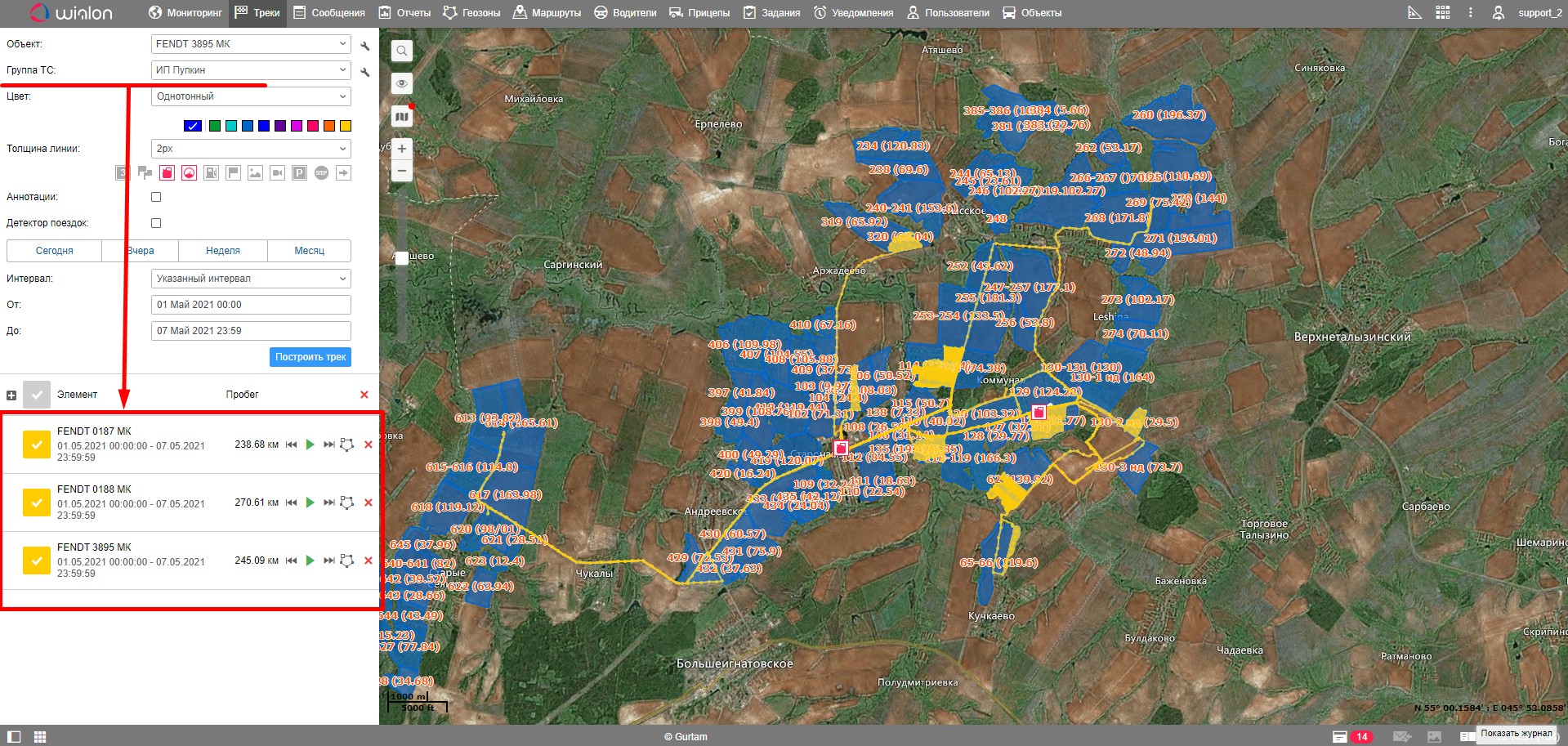Open object properties wrench beside FENDT 3895 MK
The height and width of the screenshot is (746, 1568).
[365, 46]
